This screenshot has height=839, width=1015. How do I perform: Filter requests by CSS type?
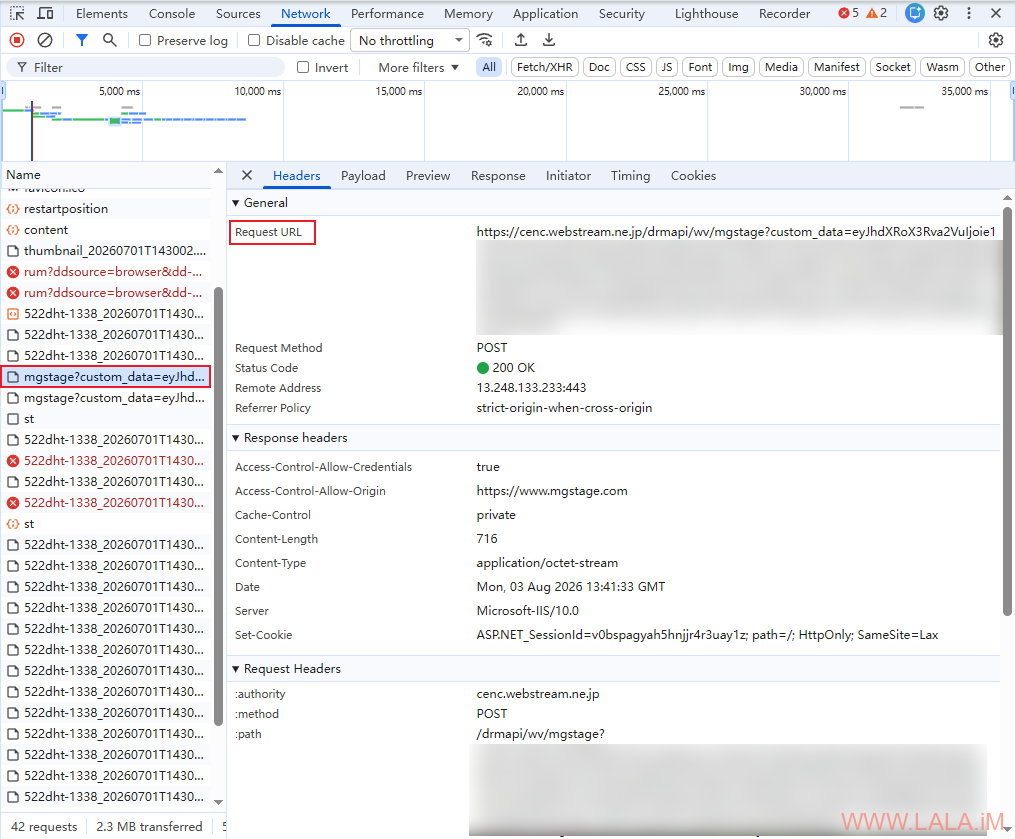[636, 67]
